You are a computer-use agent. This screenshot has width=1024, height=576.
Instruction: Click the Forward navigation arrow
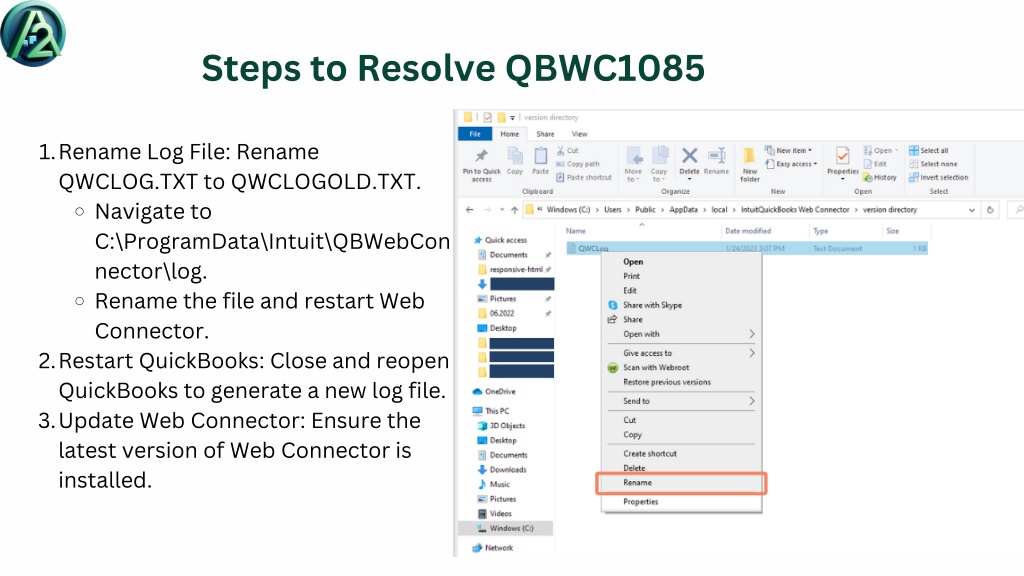(487, 210)
